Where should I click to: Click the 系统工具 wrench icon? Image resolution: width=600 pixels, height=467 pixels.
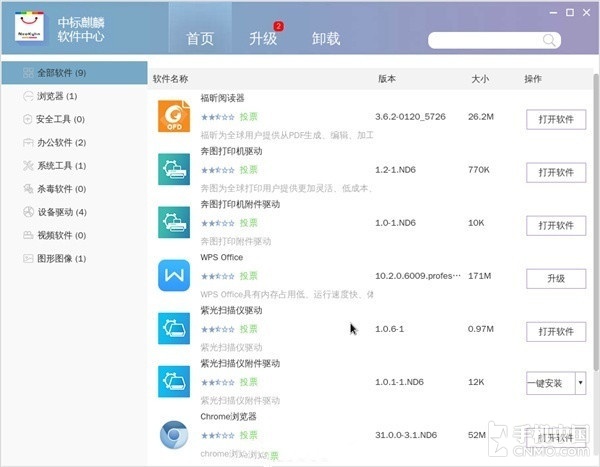(x=28, y=166)
